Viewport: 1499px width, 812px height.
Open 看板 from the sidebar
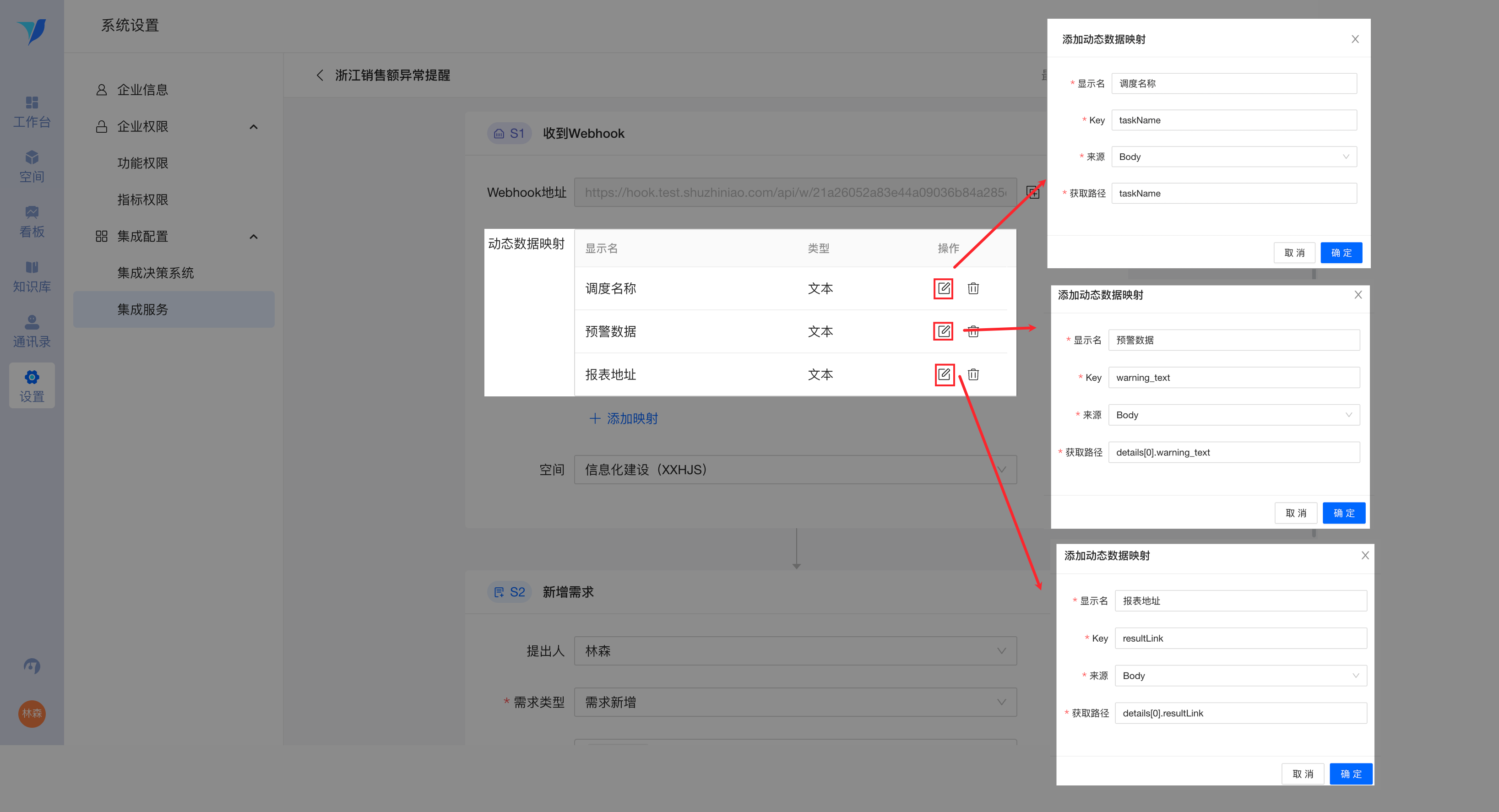pyautogui.click(x=32, y=222)
